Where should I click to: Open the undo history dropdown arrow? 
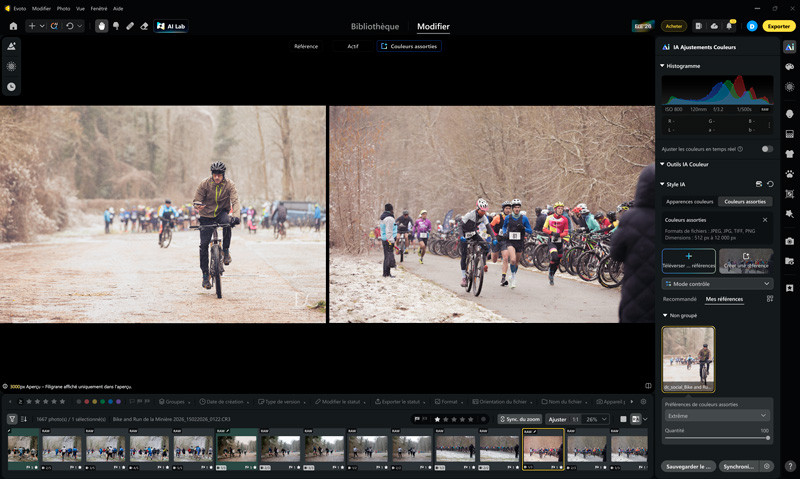80,26
